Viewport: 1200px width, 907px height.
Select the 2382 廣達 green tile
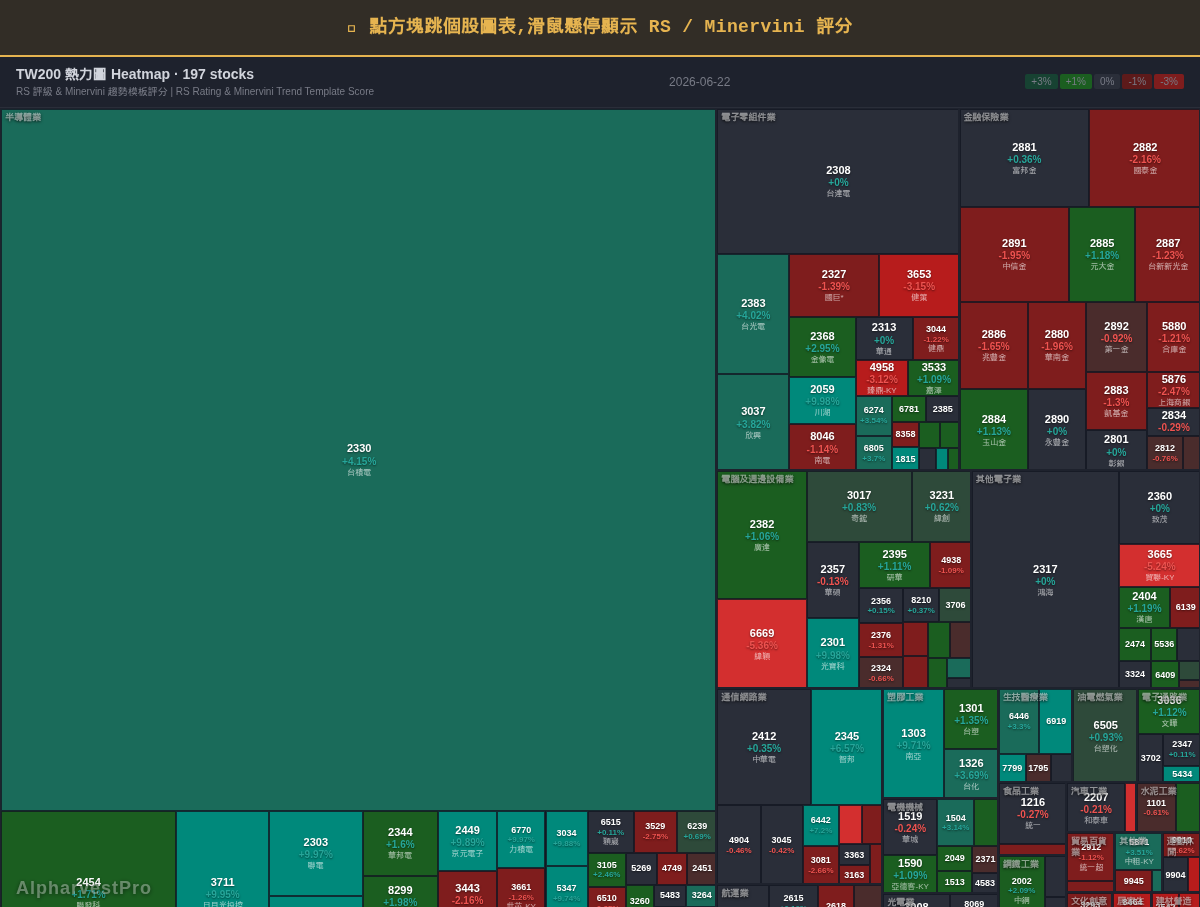click(x=762, y=535)
